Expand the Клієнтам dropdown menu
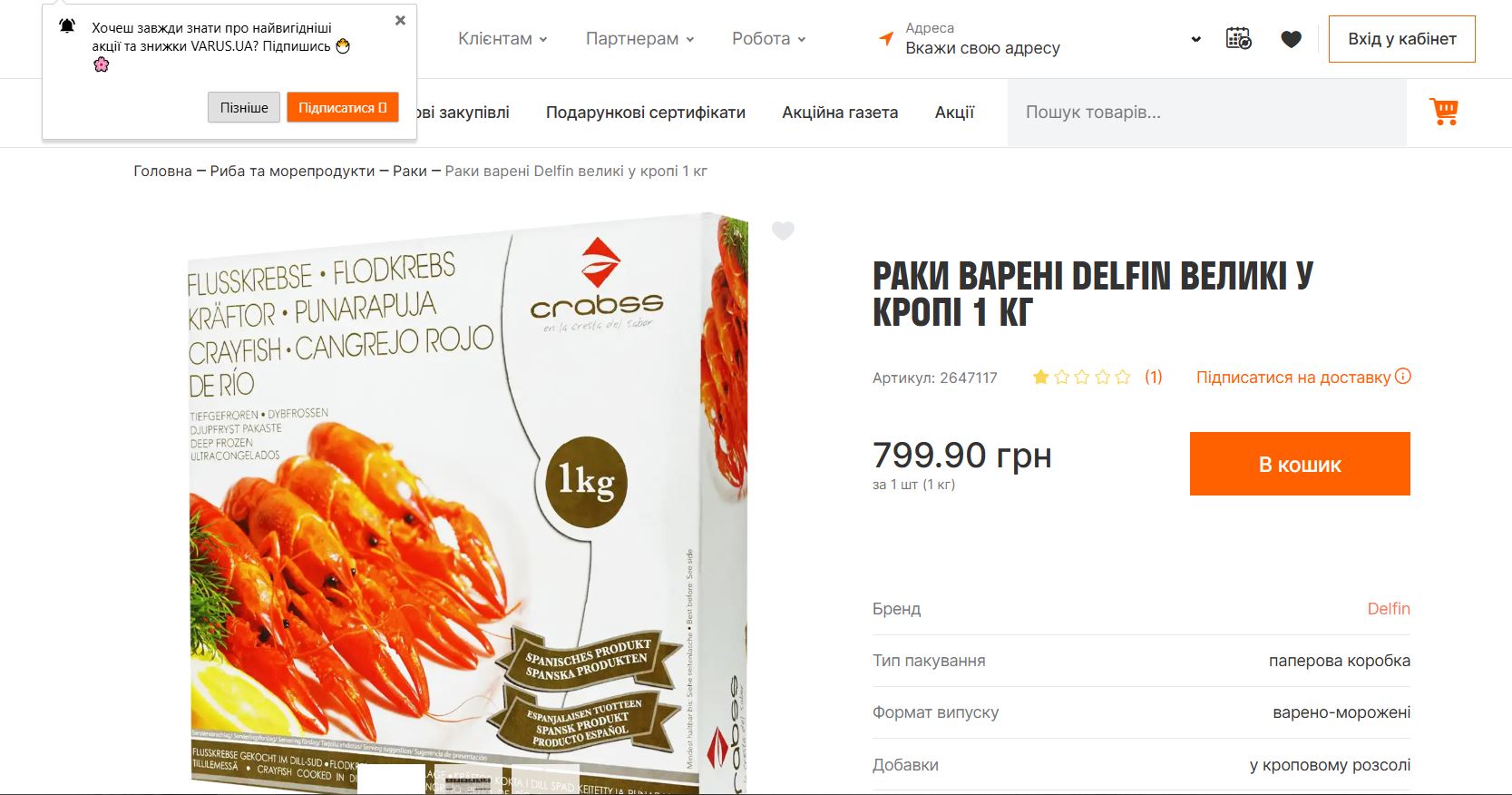This screenshot has height=795, width=1512. pyautogui.click(x=502, y=38)
